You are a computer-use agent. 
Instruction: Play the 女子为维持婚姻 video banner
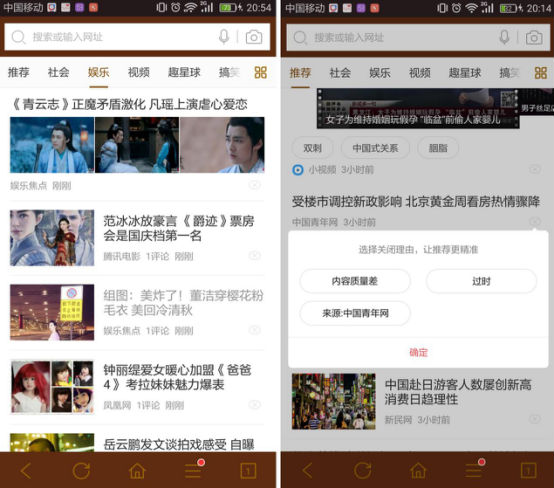tap(418, 108)
